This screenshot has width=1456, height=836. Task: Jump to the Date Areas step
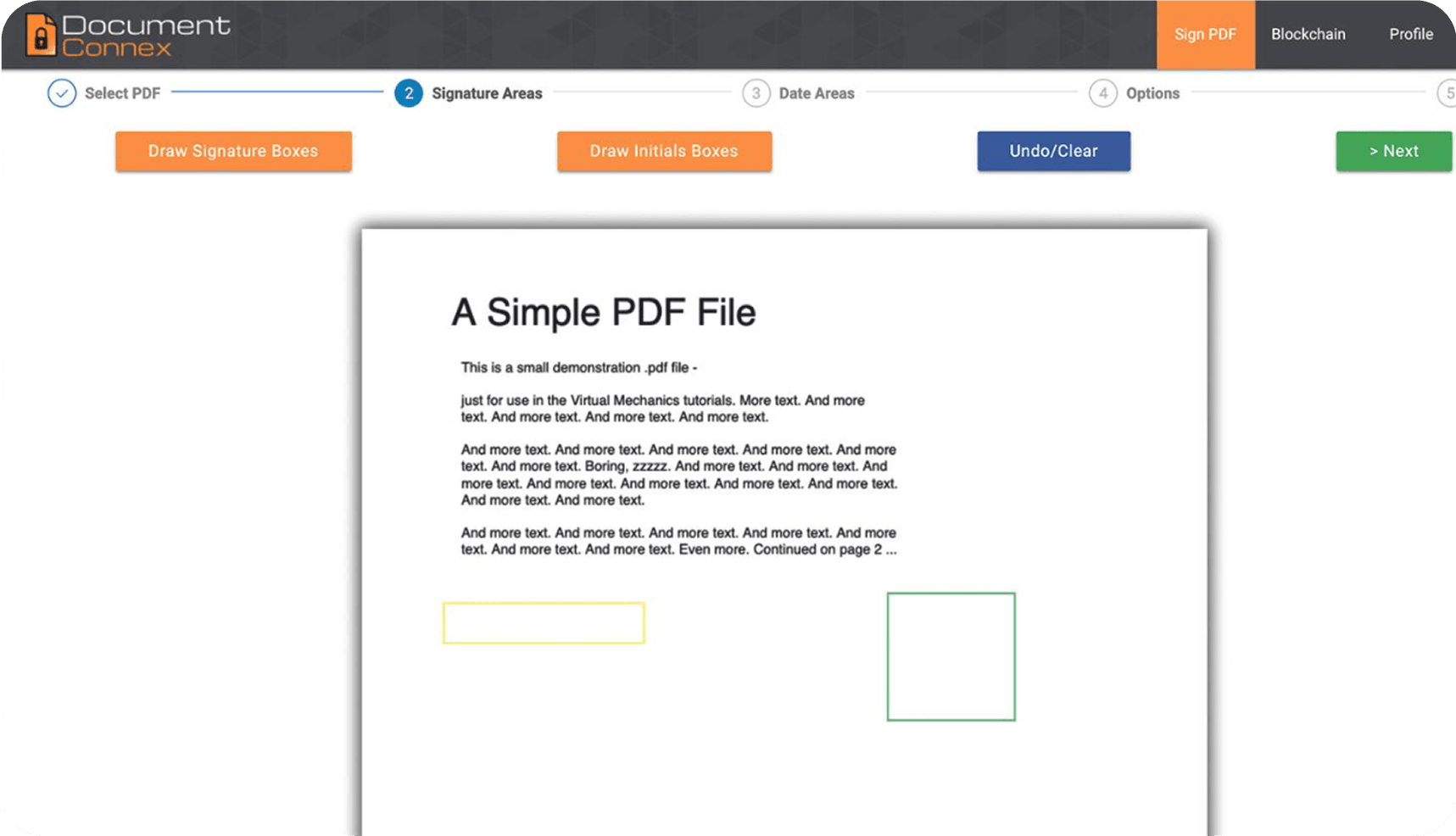click(817, 93)
